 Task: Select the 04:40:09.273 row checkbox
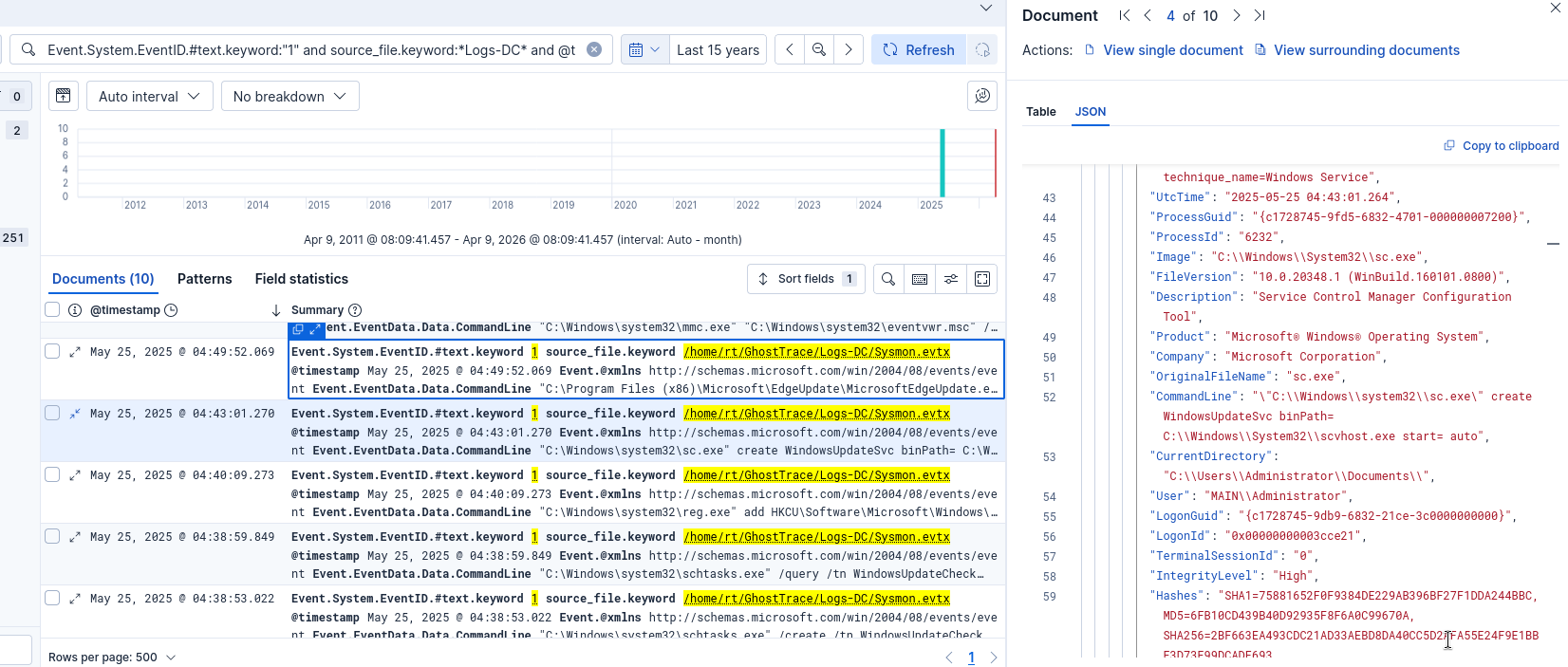[52, 474]
